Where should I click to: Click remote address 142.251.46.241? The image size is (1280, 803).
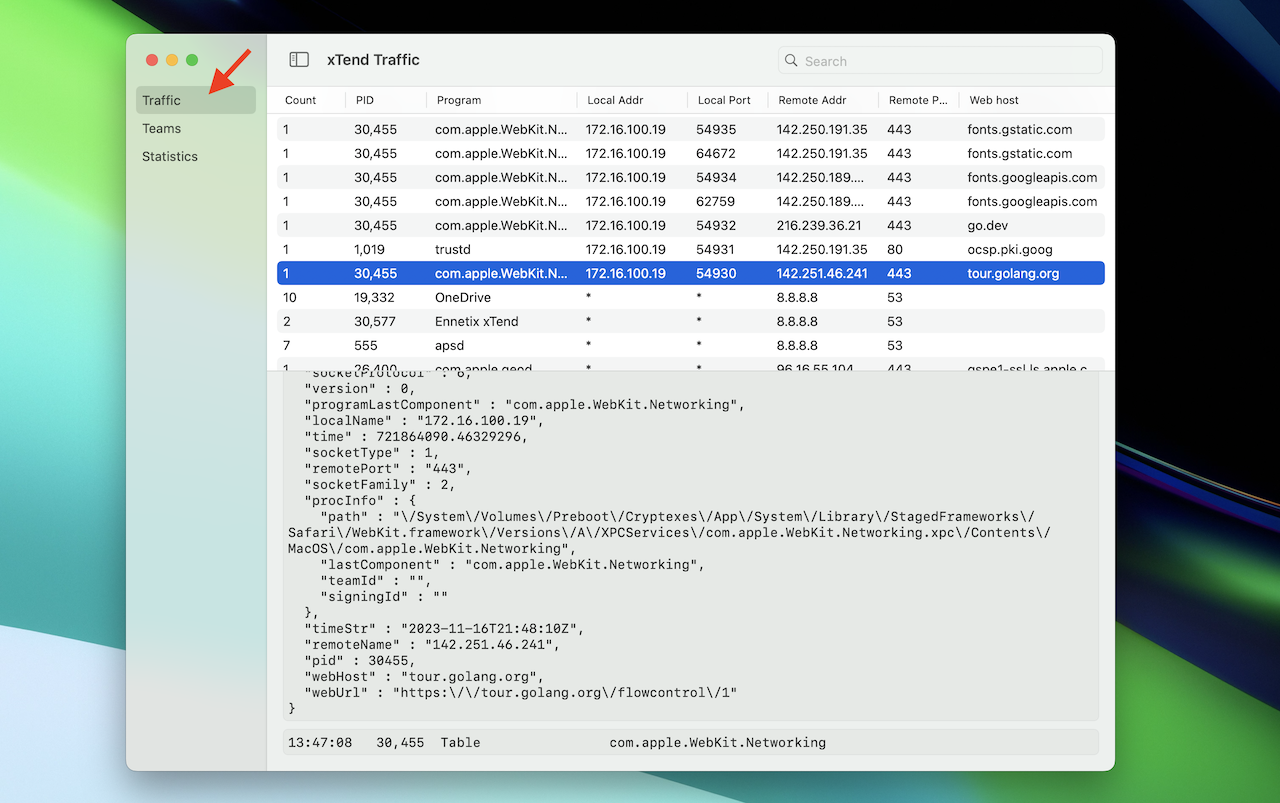(x=822, y=273)
